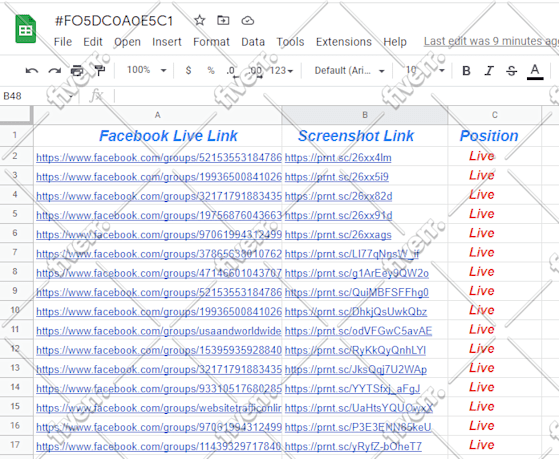Open link https://prnt.sc/26xx4lm
The width and height of the screenshot is (559, 459).
338,158
